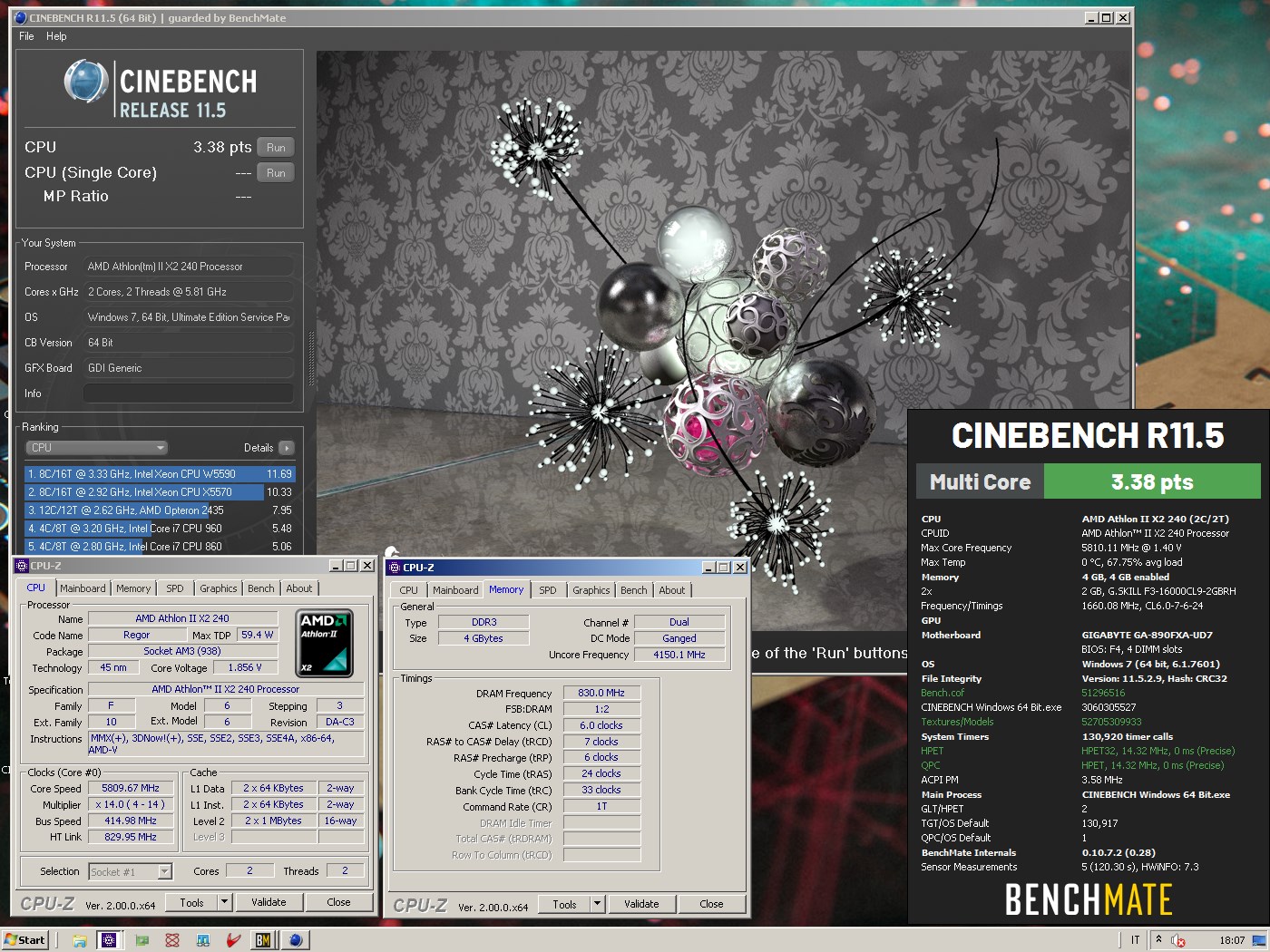Click the empty Info field in Cinebench
Viewport: 1270px width, 952px height.
point(188,393)
